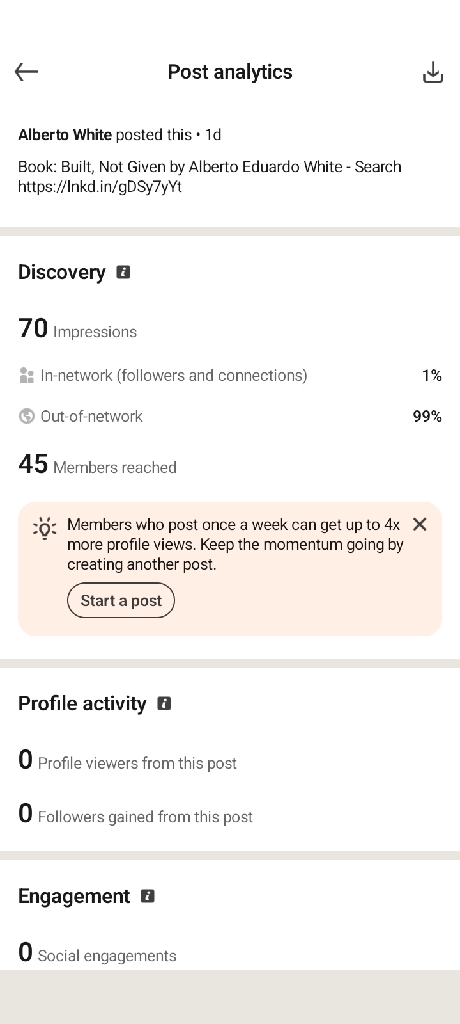Tap the Post analytics title

click(230, 72)
